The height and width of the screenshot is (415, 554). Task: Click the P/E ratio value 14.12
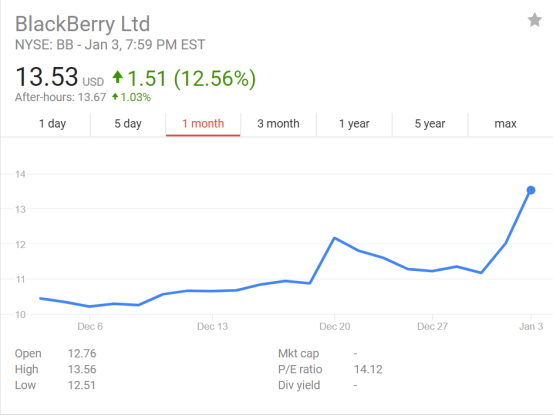(x=368, y=369)
